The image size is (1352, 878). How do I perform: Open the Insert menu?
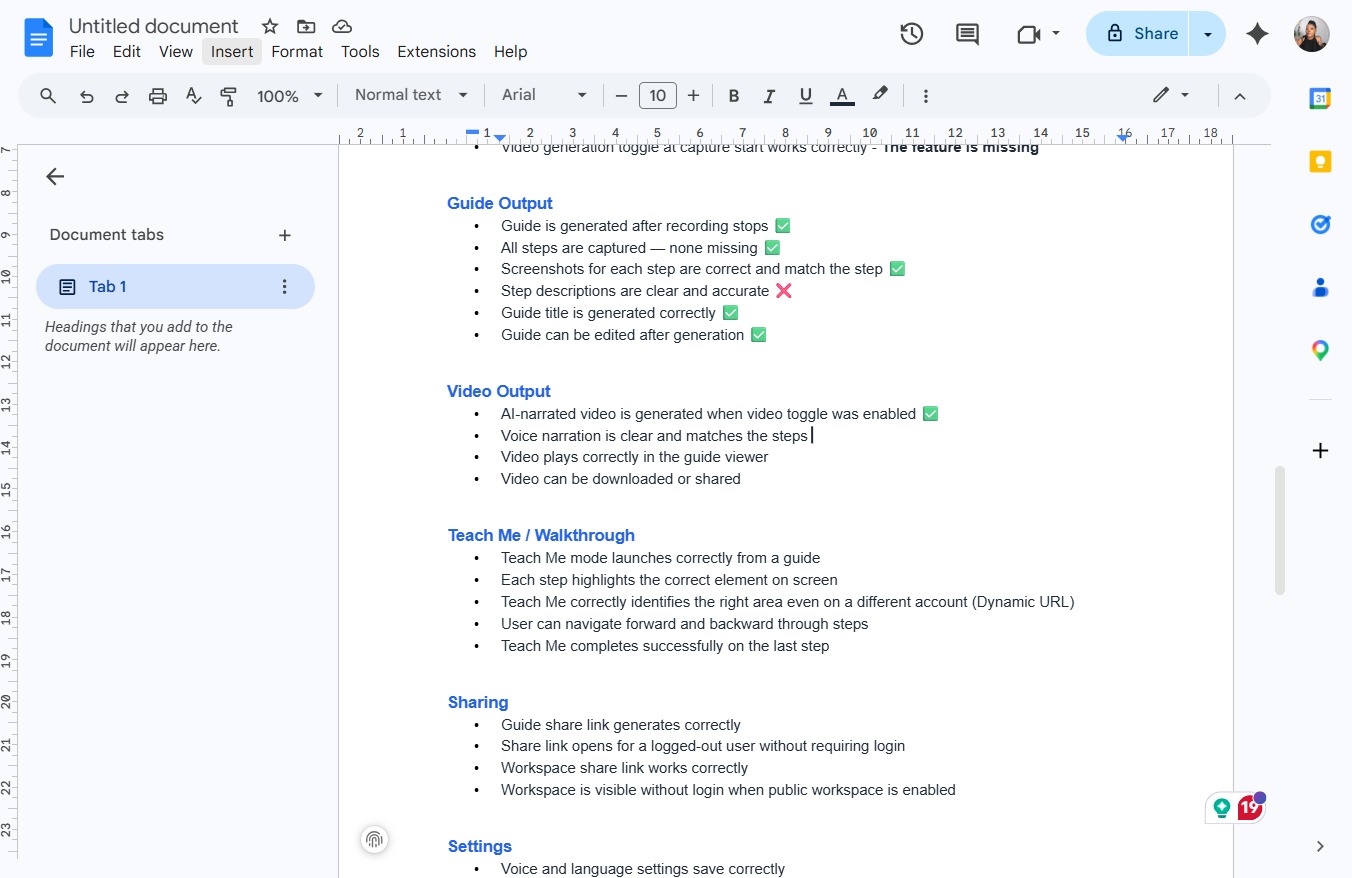[232, 52]
